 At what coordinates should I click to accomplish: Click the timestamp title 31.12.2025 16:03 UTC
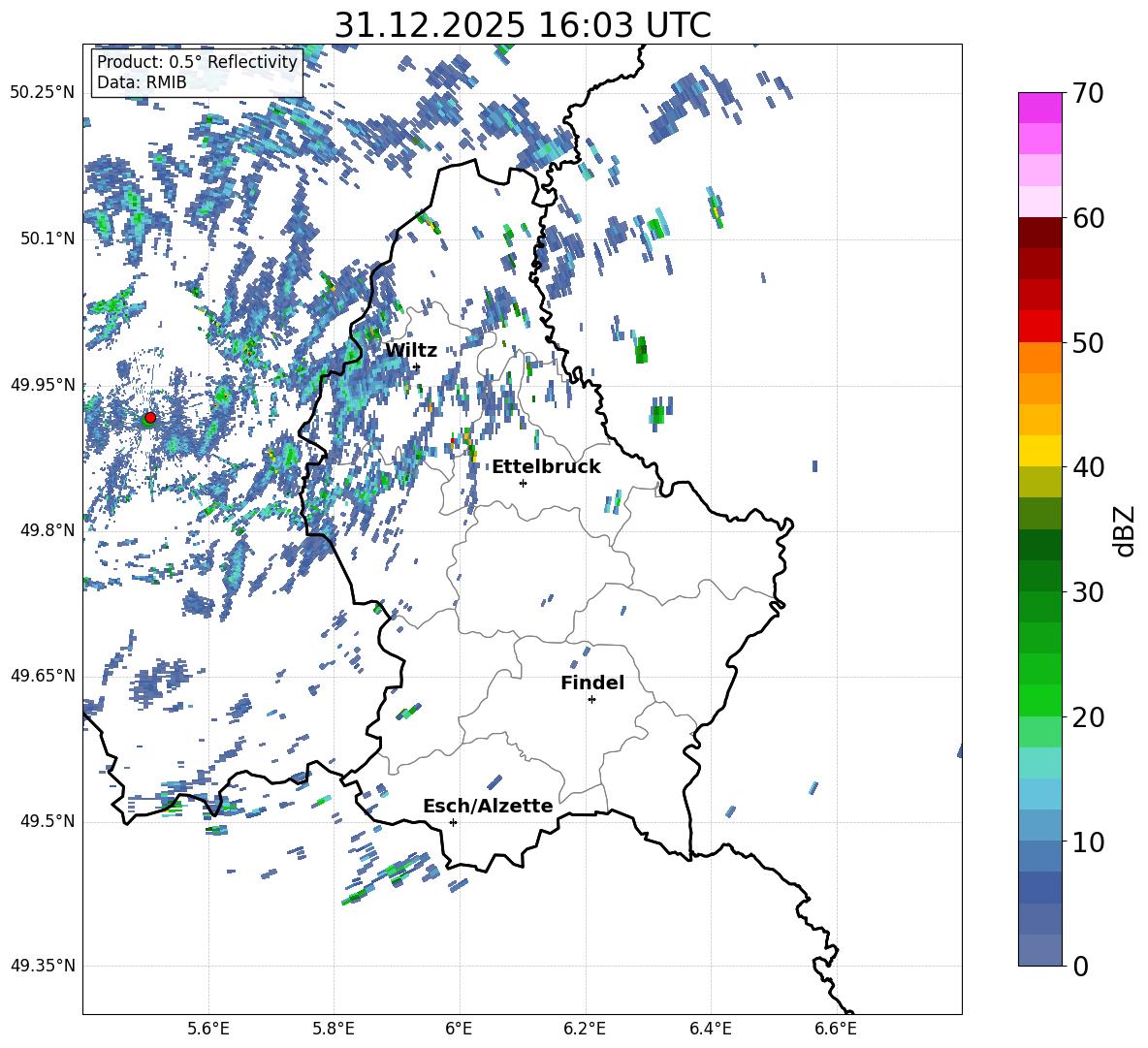[x=523, y=25]
